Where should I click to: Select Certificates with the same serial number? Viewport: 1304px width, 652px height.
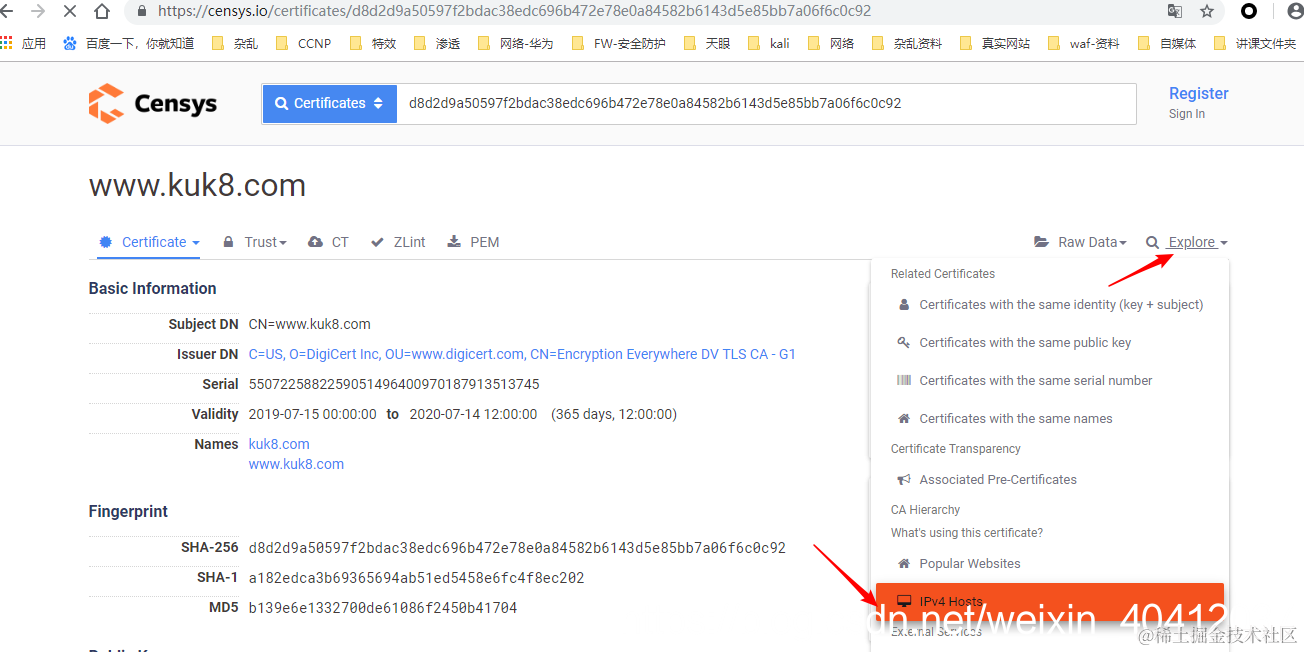(1049, 381)
